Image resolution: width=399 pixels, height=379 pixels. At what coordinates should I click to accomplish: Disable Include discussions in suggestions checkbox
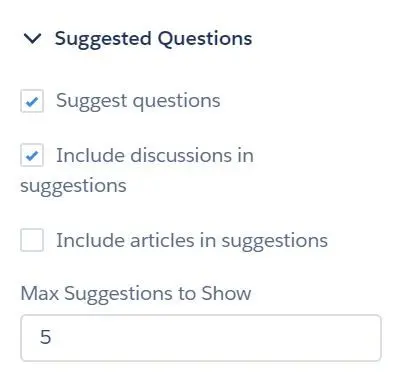(x=32, y=155)
